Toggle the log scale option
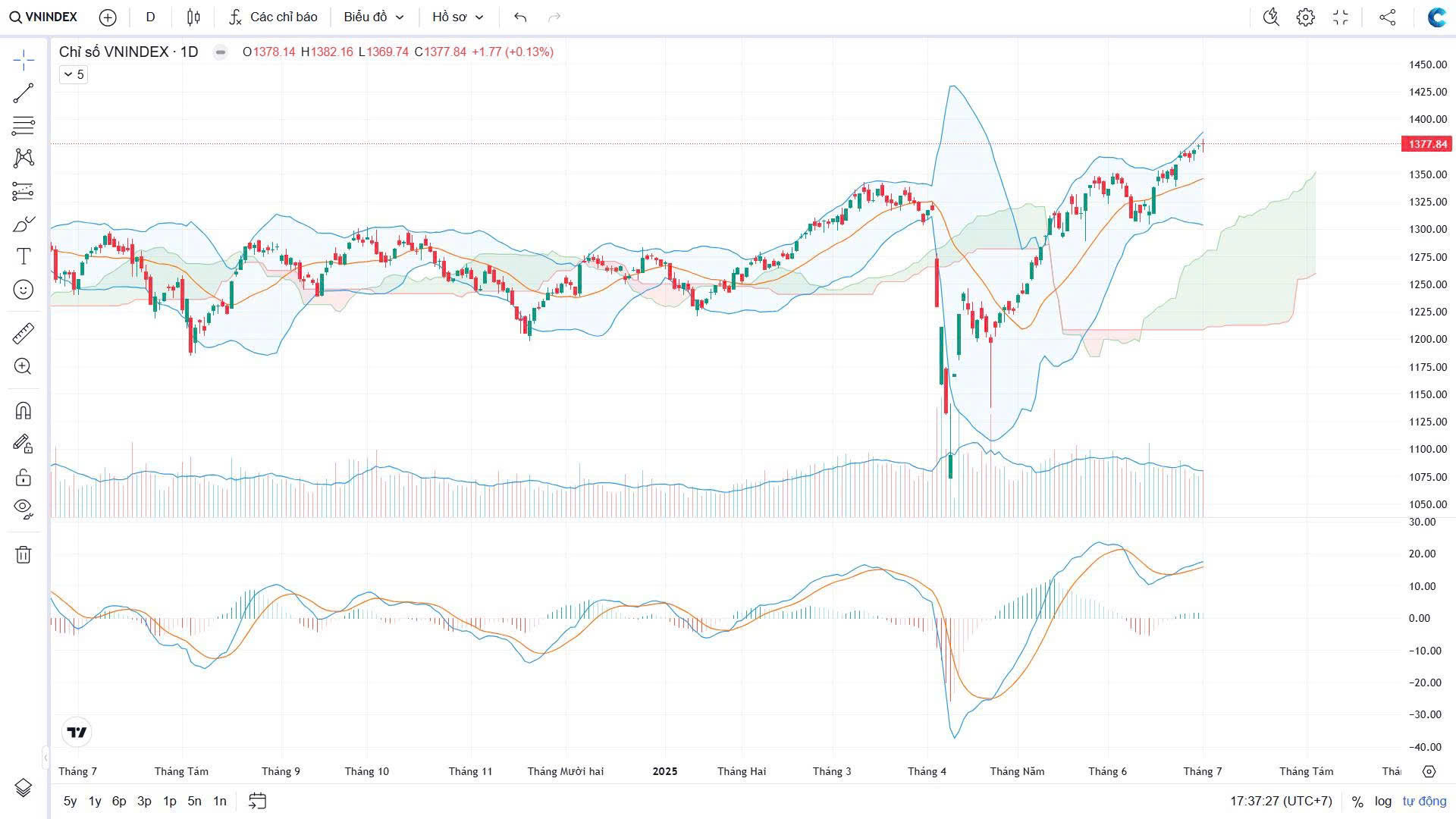Image resolution: width=1456 pixels, height=819 pixels. pyautogui.click(x=1383, y=801)
